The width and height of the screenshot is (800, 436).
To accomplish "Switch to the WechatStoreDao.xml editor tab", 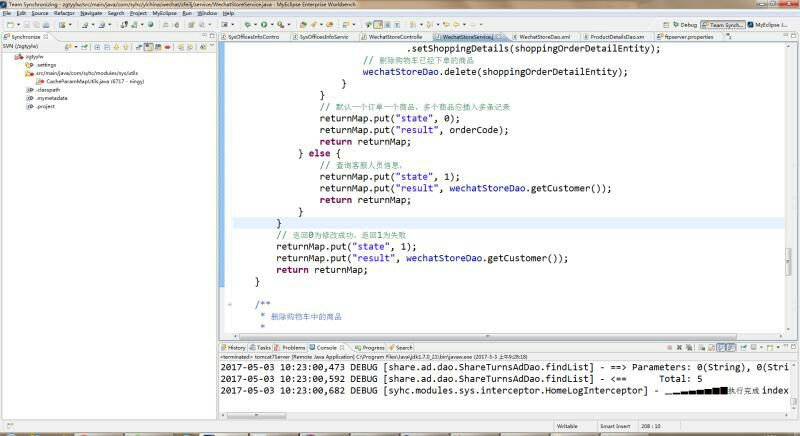I will [x=543, y=36].
